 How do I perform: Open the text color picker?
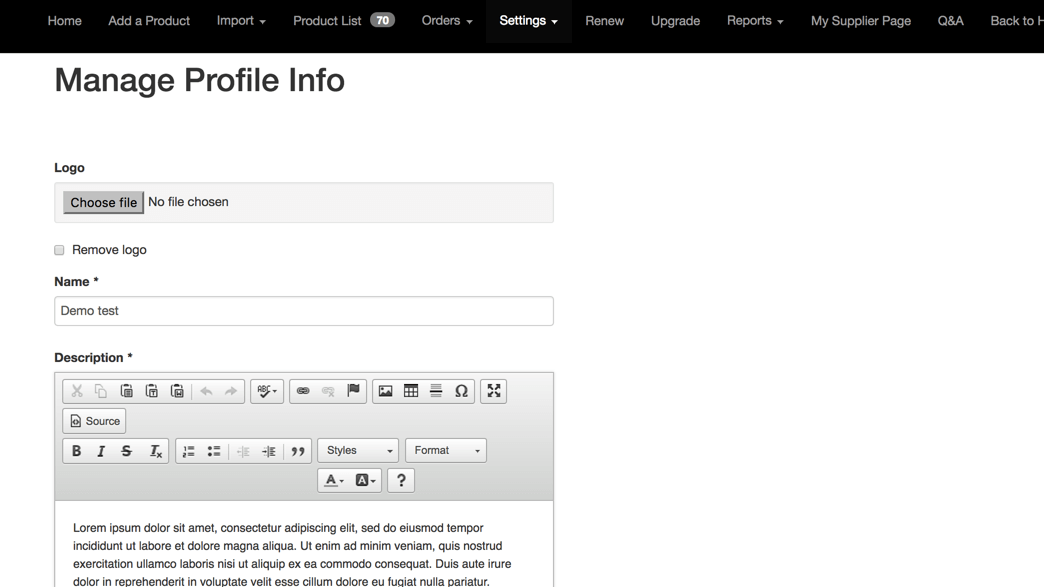point(334,481)
